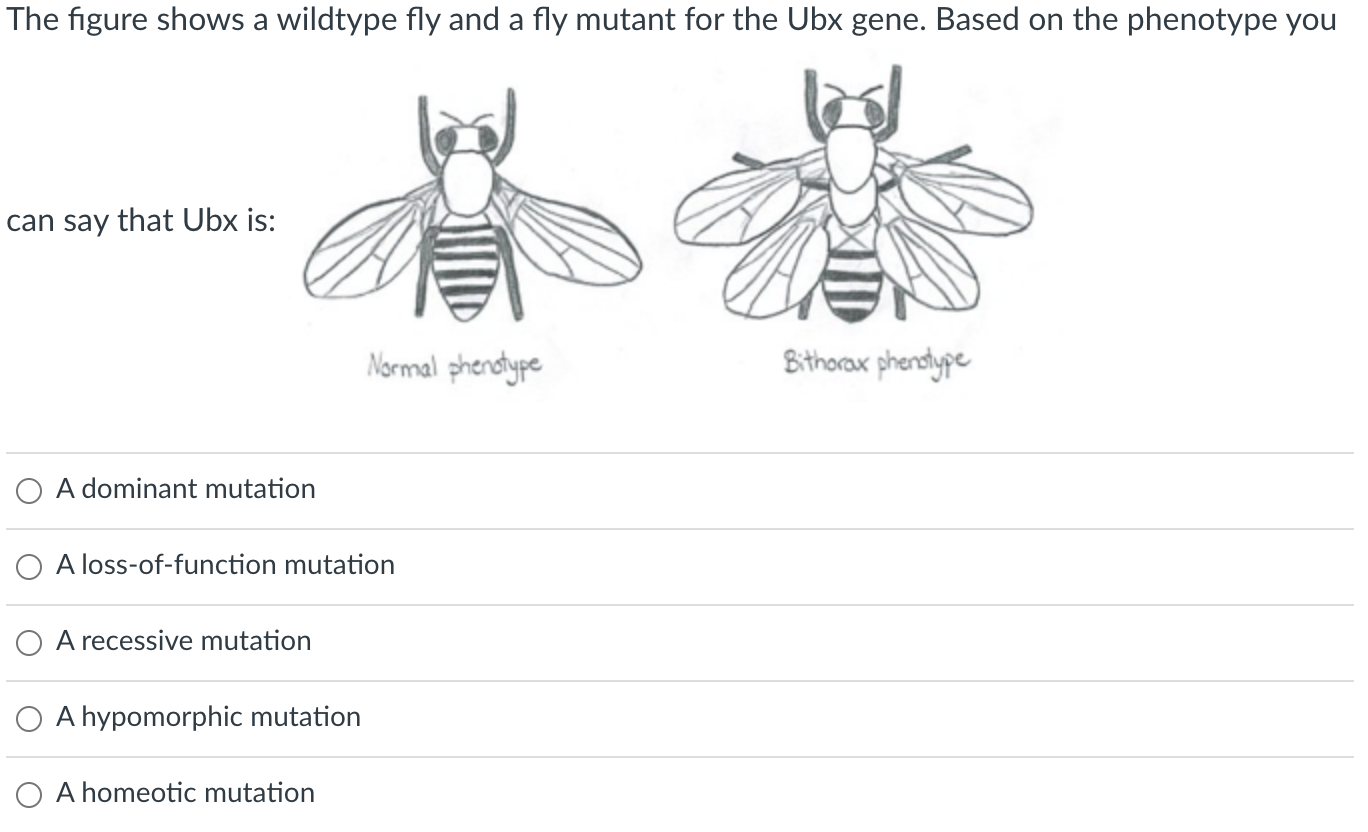The width and height of the screenshot is (1368, 832).
Task: Click the 'can say that Ubx is:' text
Action: click(x=140, y=221)
